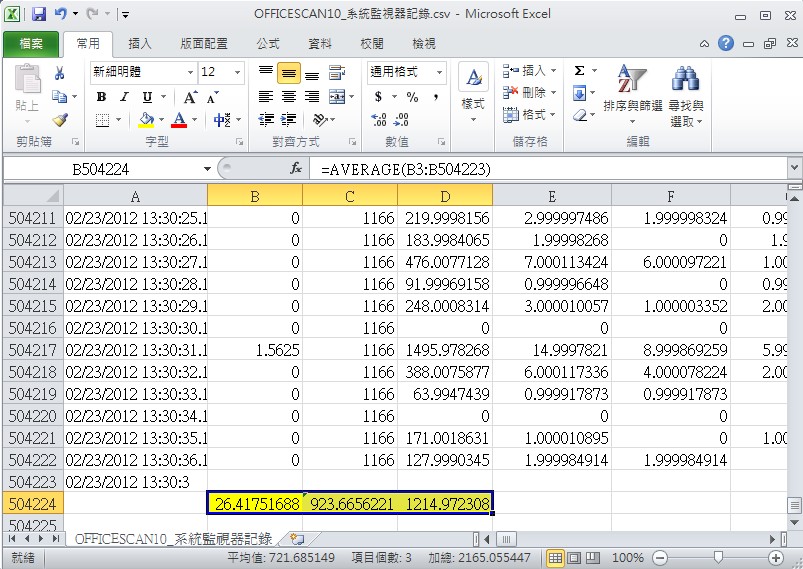Screen dimensions: 803x569
Task: Increase font size with large A
Action: pos(189,97)
